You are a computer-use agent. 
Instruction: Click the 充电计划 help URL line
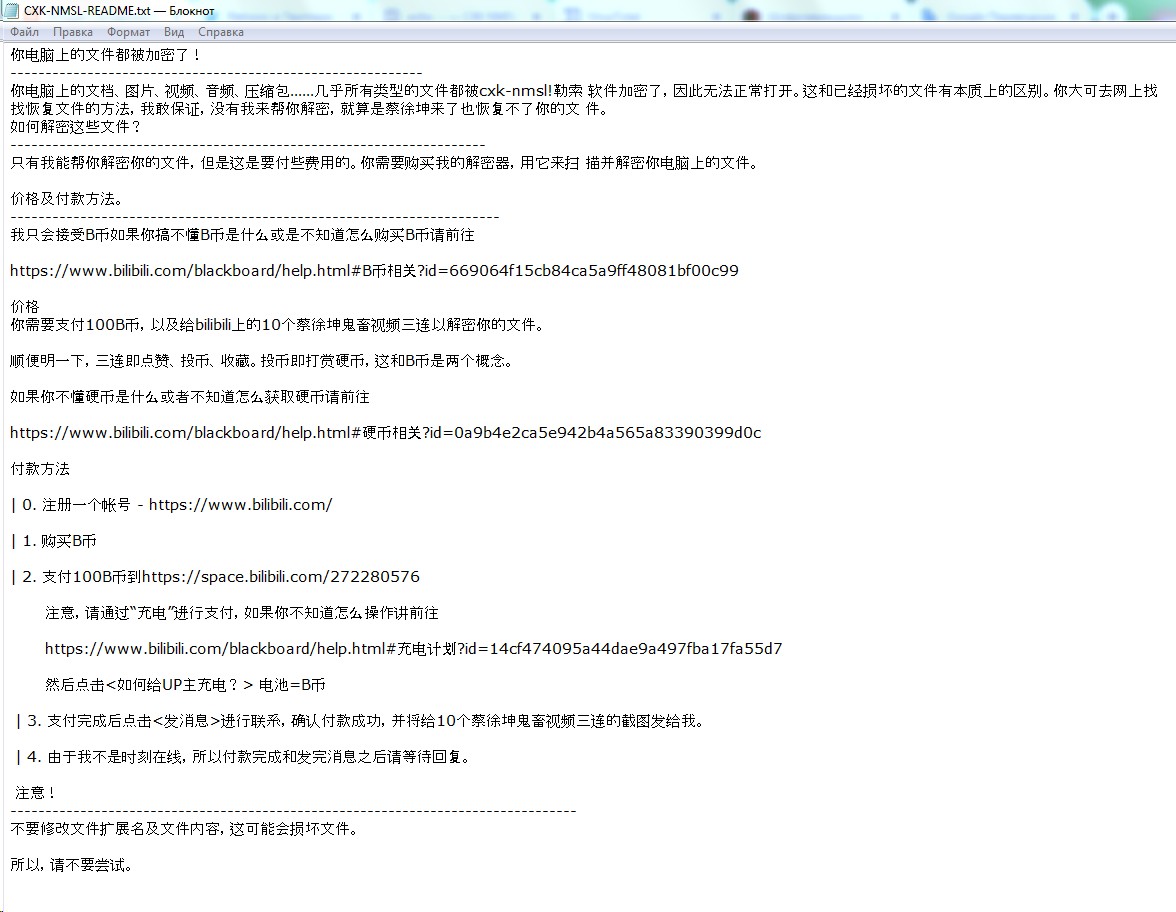pos(413,649)
